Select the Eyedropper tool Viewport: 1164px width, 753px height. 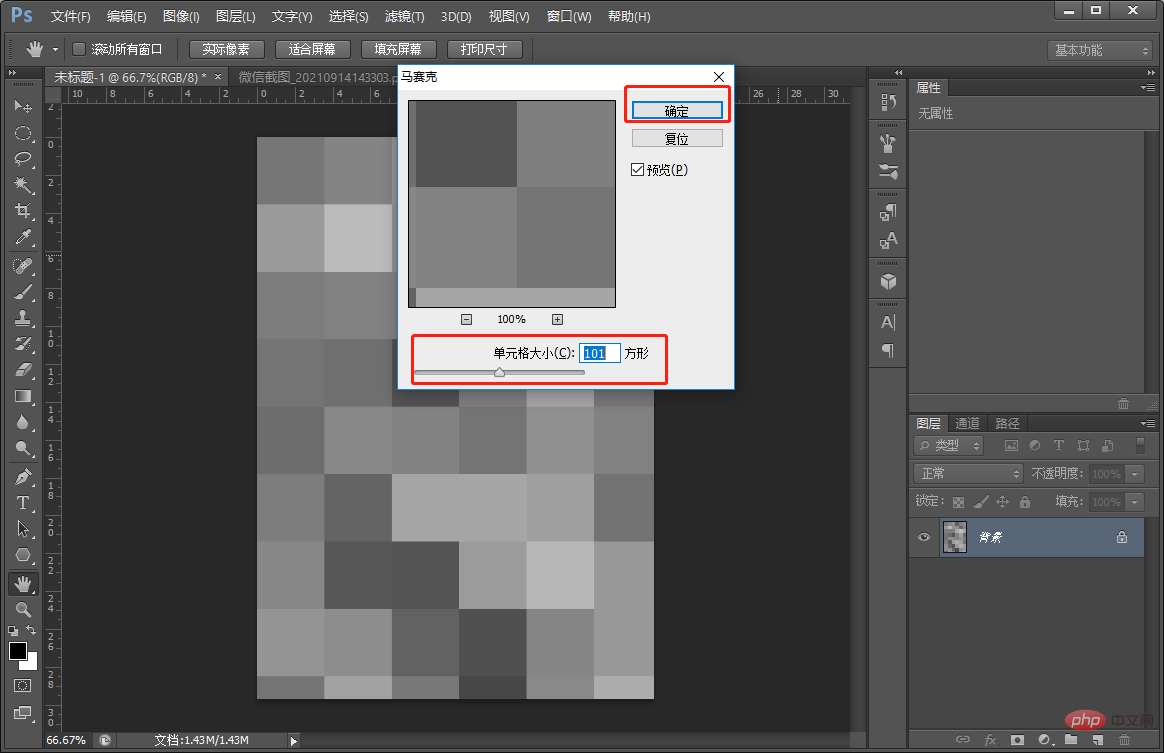[x=23, y=237]
